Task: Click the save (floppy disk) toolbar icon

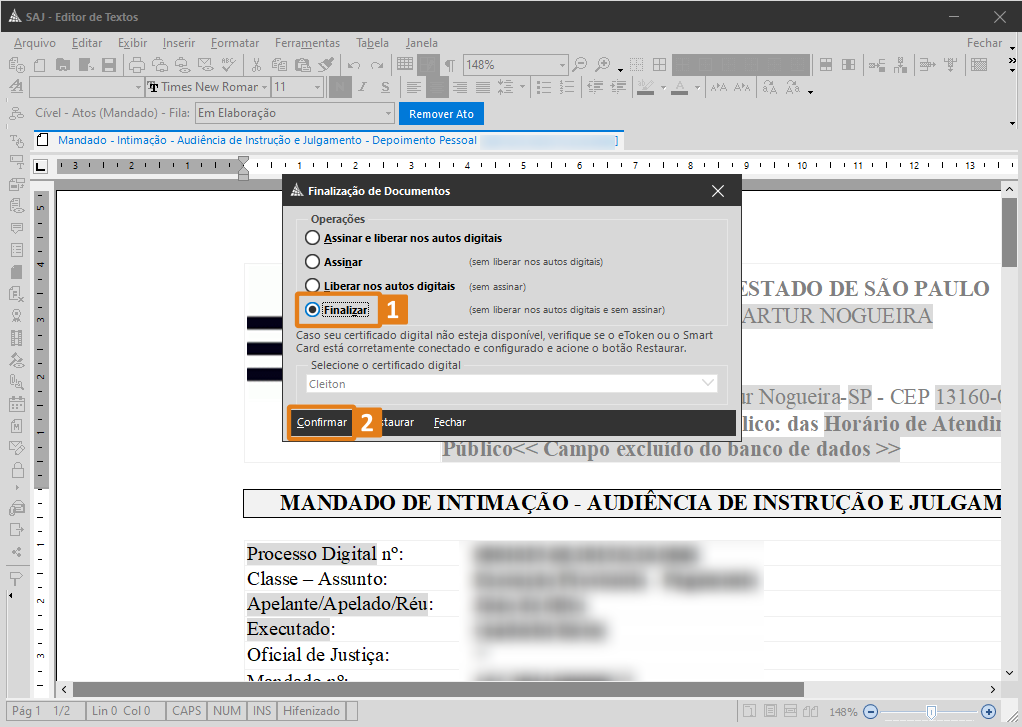Action: 109,65
